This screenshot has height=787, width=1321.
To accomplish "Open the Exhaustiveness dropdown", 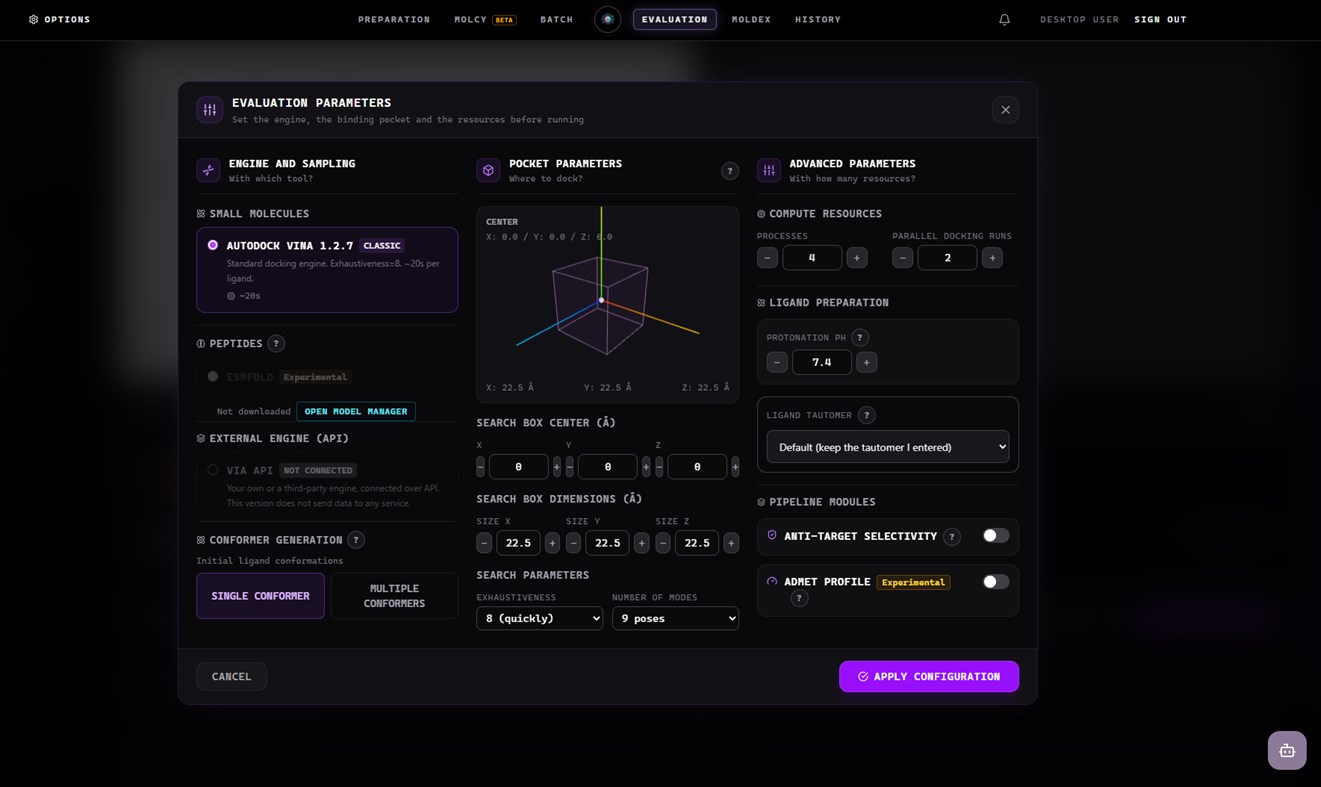I will coord(540,618).
